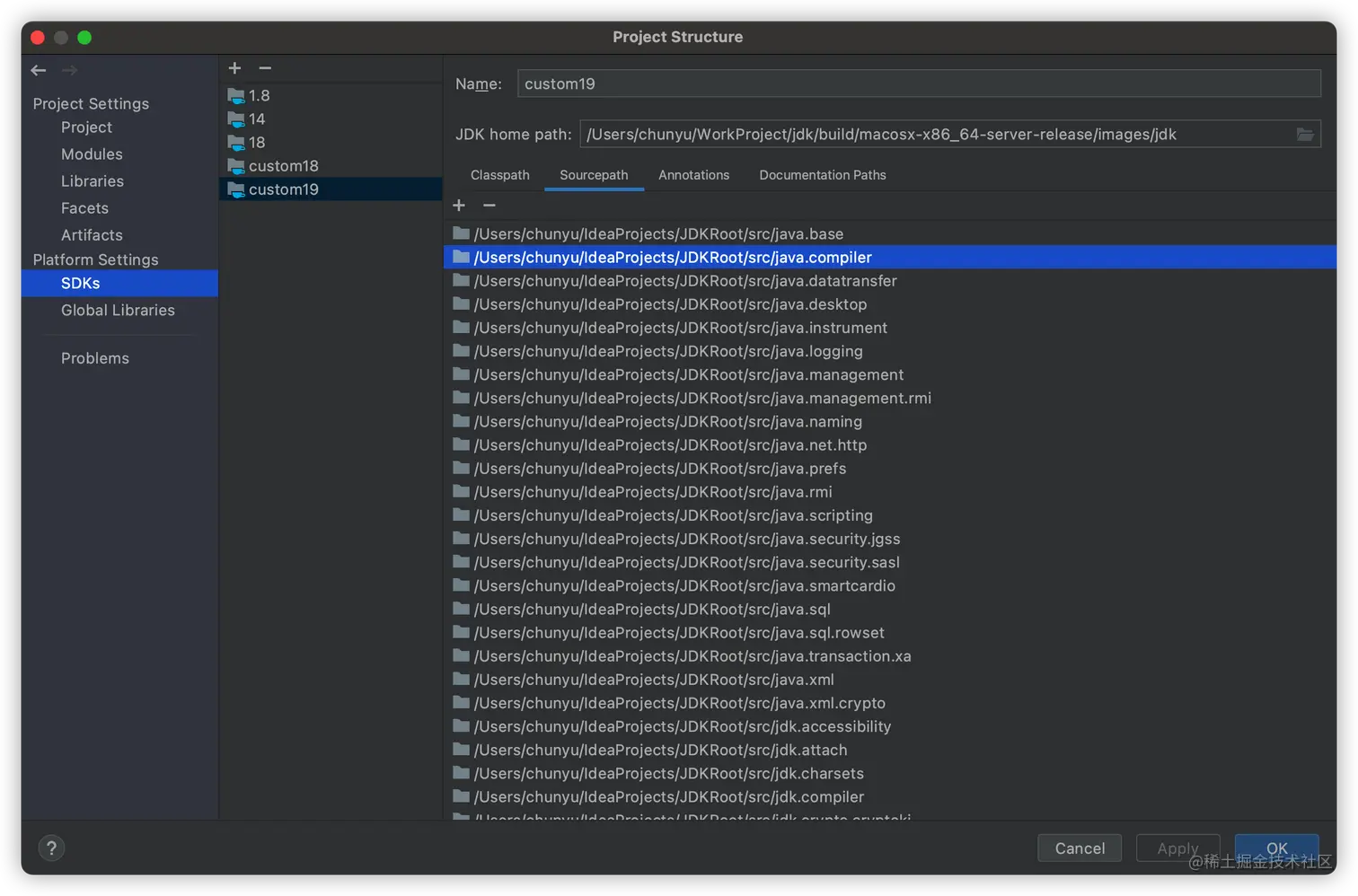Browse for JDK home path folder

(x=1305, y=135)
